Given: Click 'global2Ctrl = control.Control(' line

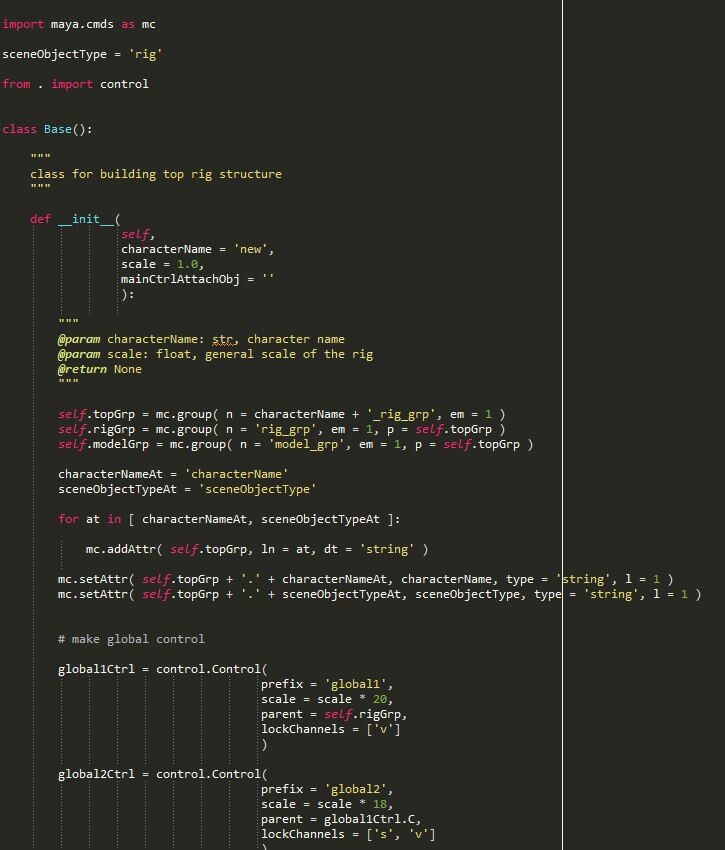Looking at the screenshot, I should point(163,774).
